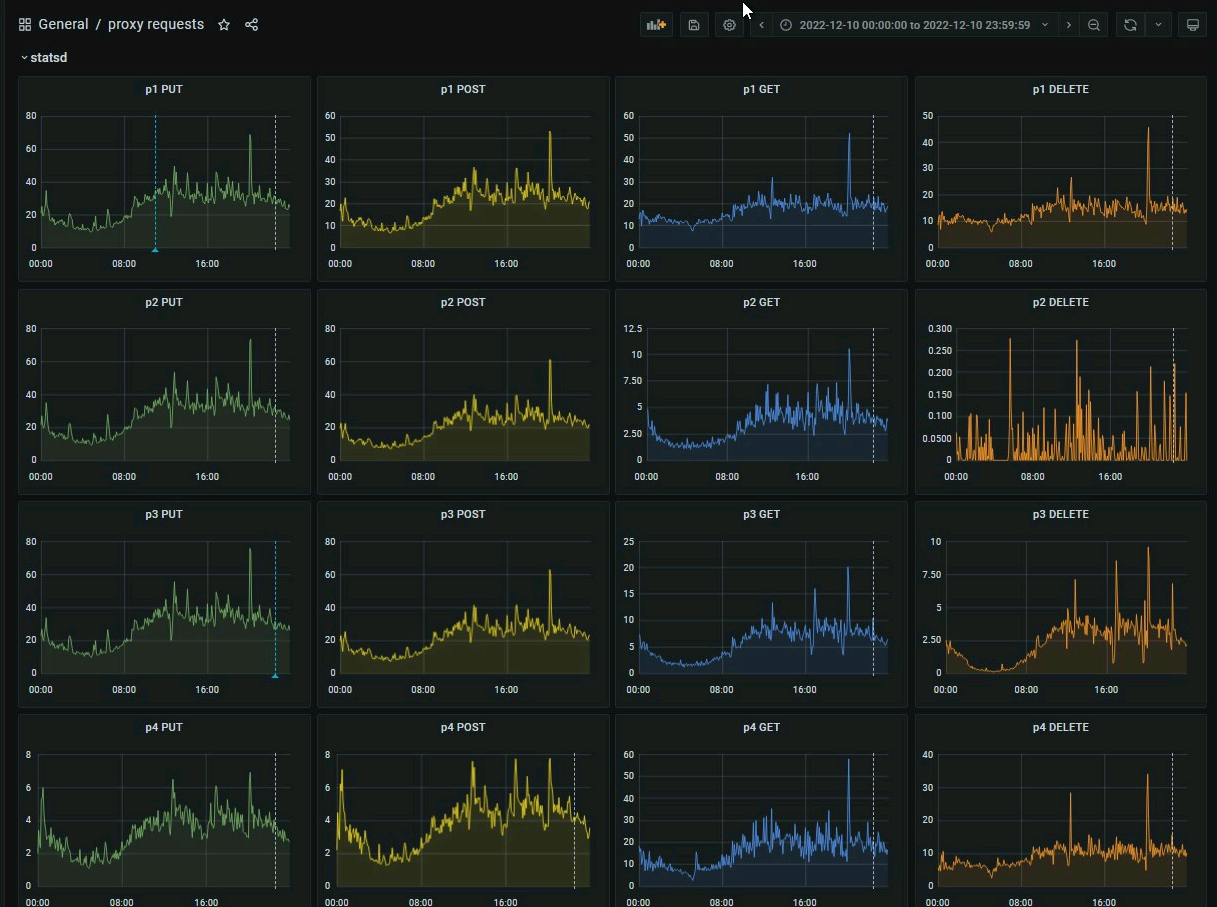
Task: Collapse the statsd row
Action: click(43, 58)
